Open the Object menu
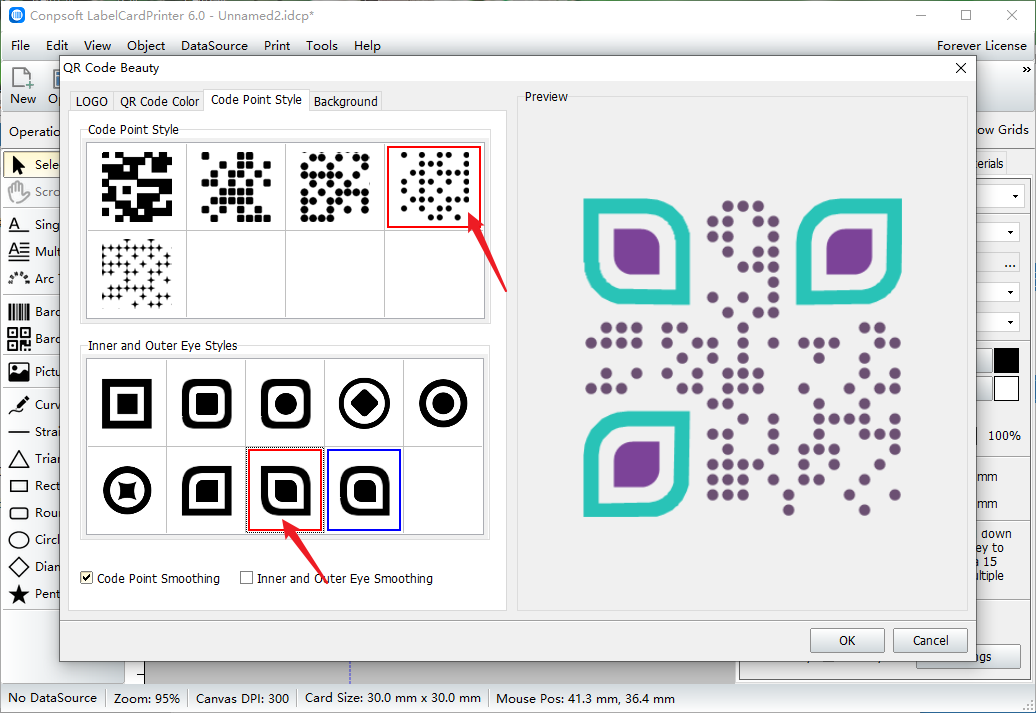Viewport: 1036px width, 713px height. 146,46
